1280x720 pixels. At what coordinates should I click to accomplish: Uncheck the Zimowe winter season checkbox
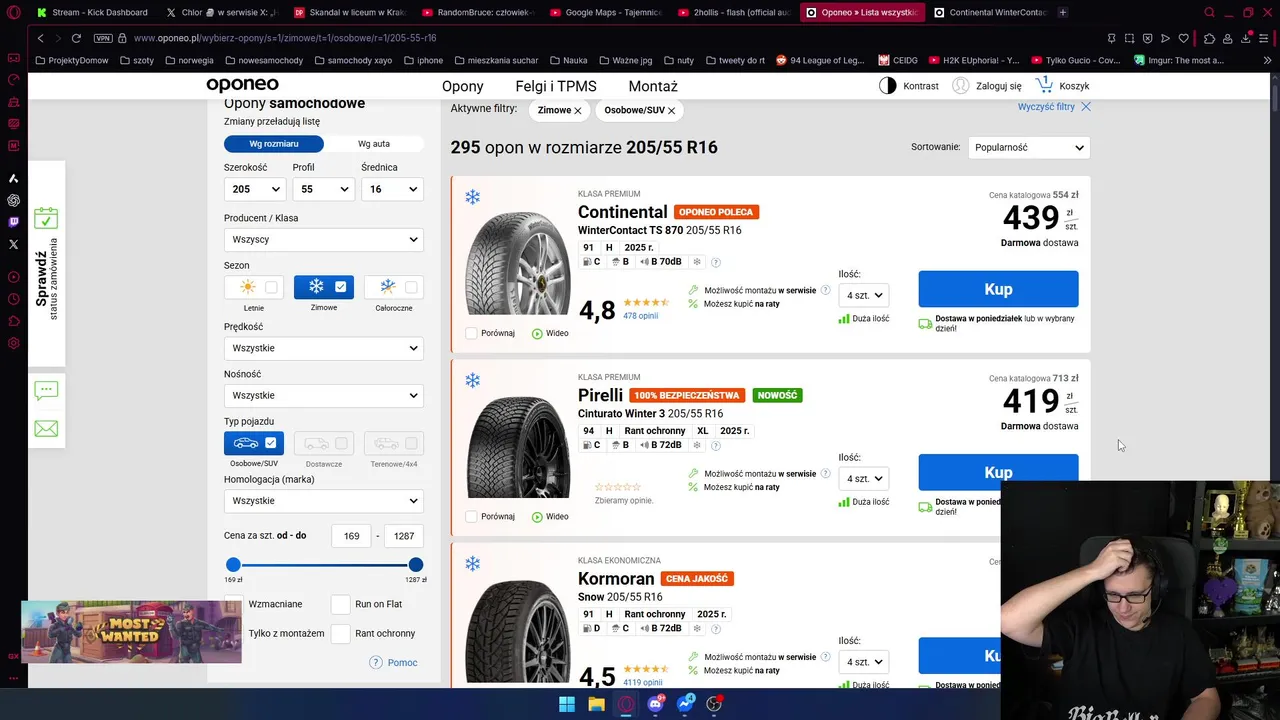pyautogui.click(x=341, y=287)
